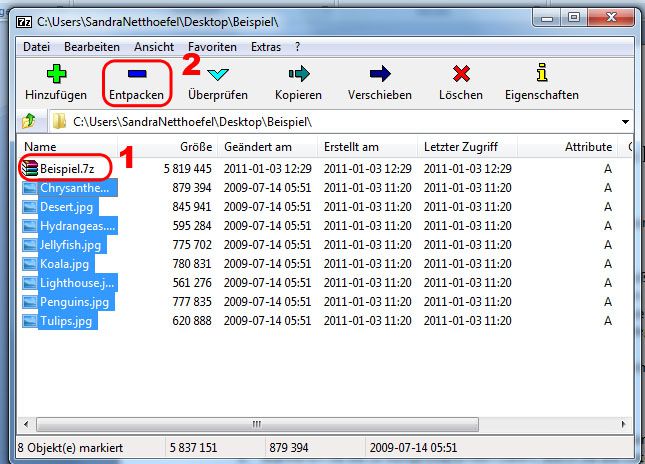Click the Chrysanthemum image file icon
645x464 pixels.
(30, 188)
